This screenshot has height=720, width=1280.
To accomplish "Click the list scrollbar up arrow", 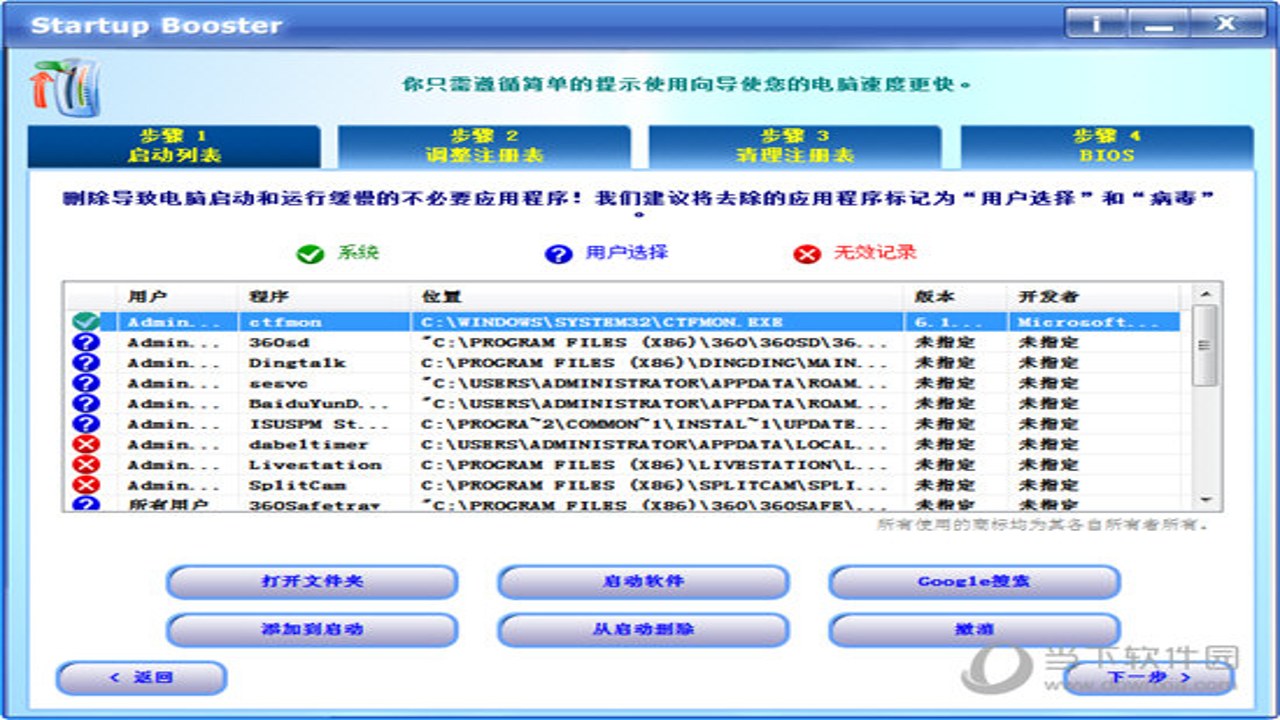I will click(1206, 294).
